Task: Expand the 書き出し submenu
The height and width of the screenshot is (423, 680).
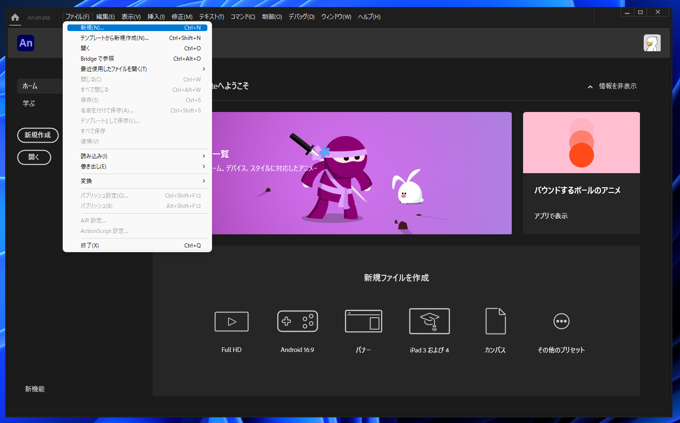Action: (137, 166)
